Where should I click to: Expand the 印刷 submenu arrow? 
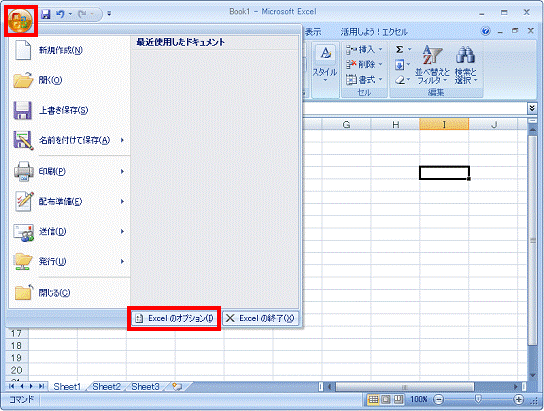pos(122,171)
